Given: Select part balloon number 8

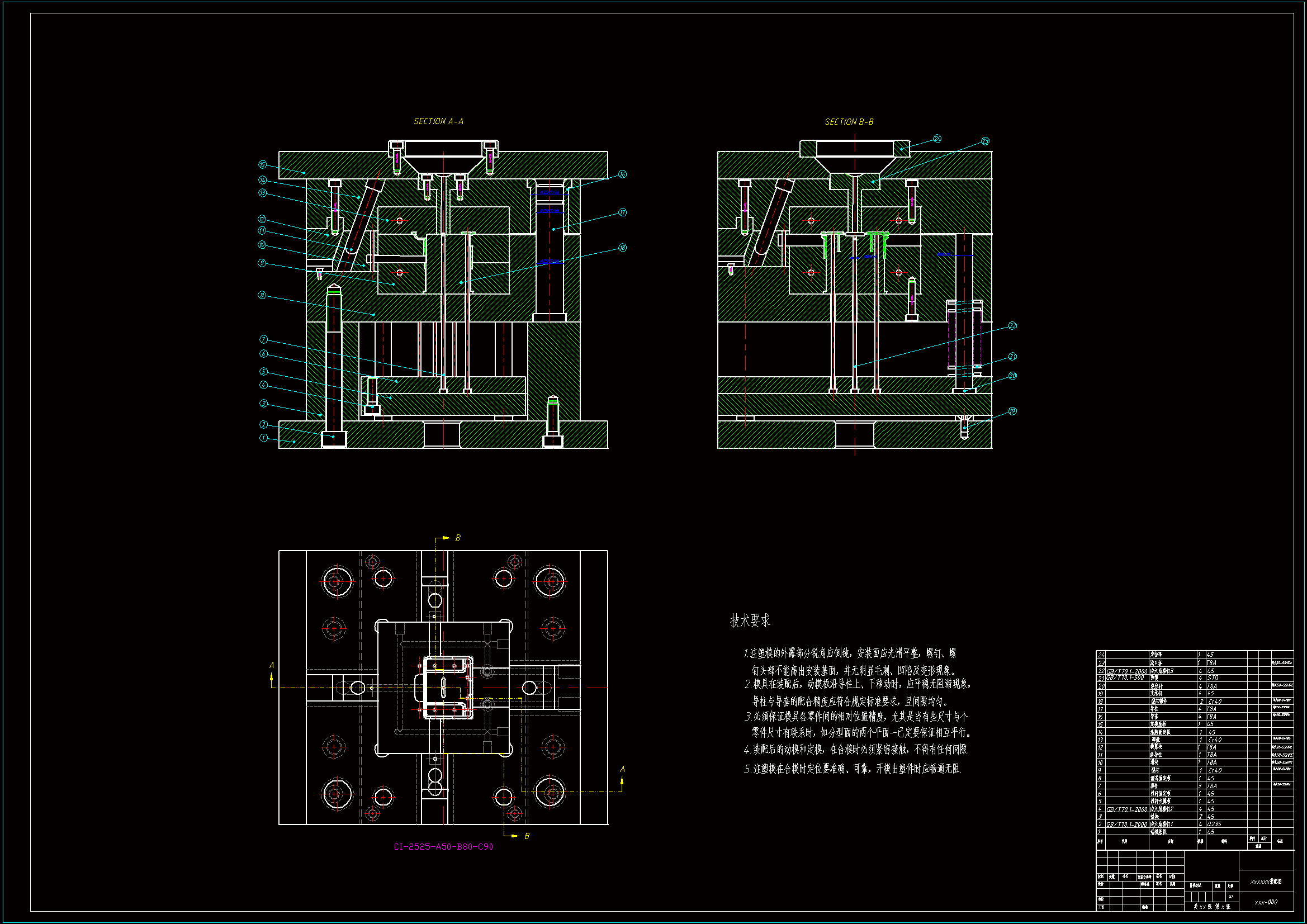Looking at the screenshot, I should click(x=262, y=295).
